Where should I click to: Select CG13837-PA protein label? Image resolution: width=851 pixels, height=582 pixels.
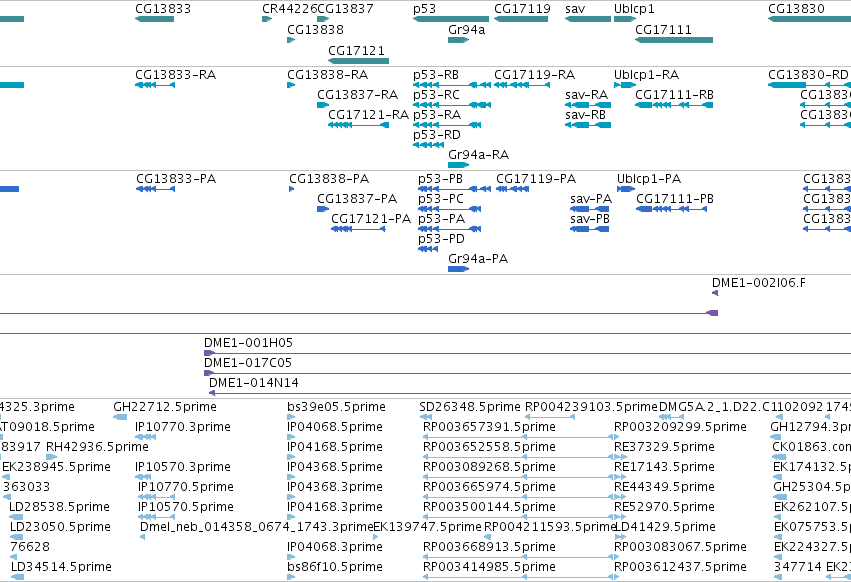[x=357, y=199]
